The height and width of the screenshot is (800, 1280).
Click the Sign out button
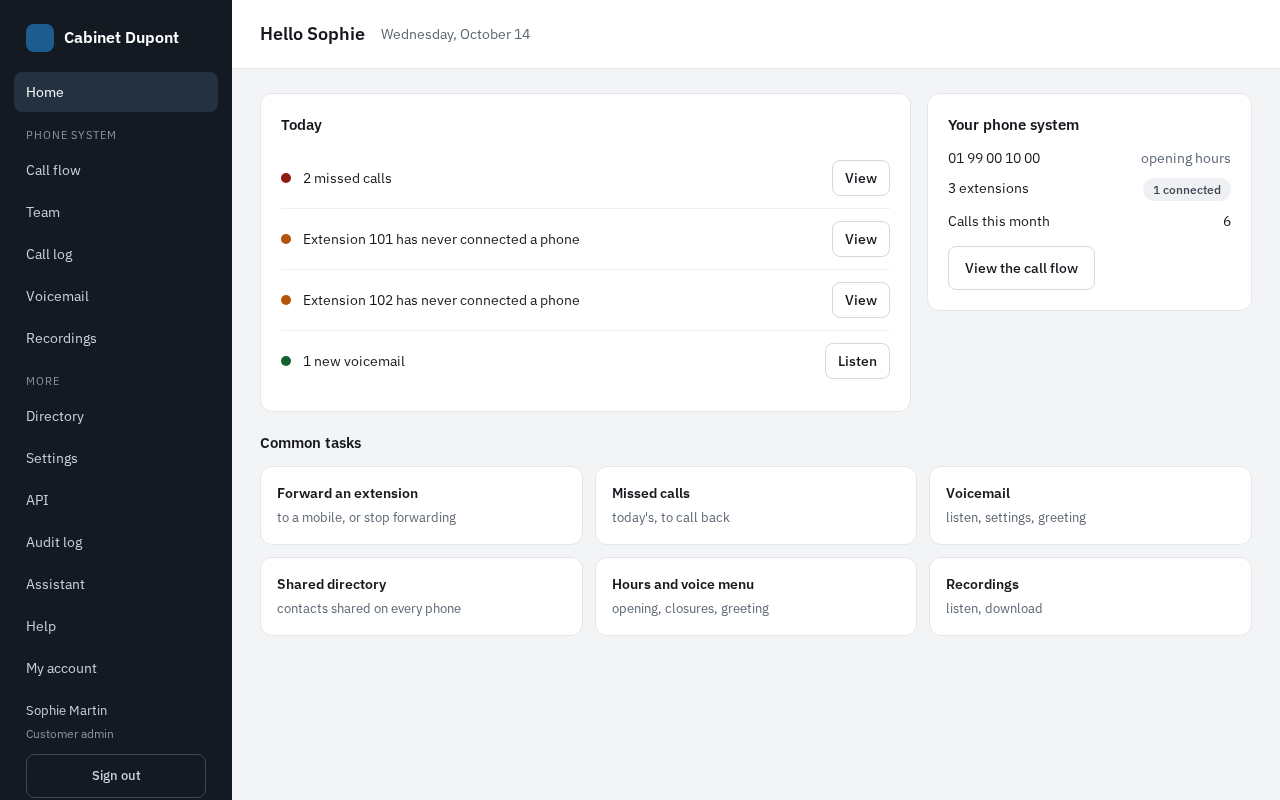116,776
